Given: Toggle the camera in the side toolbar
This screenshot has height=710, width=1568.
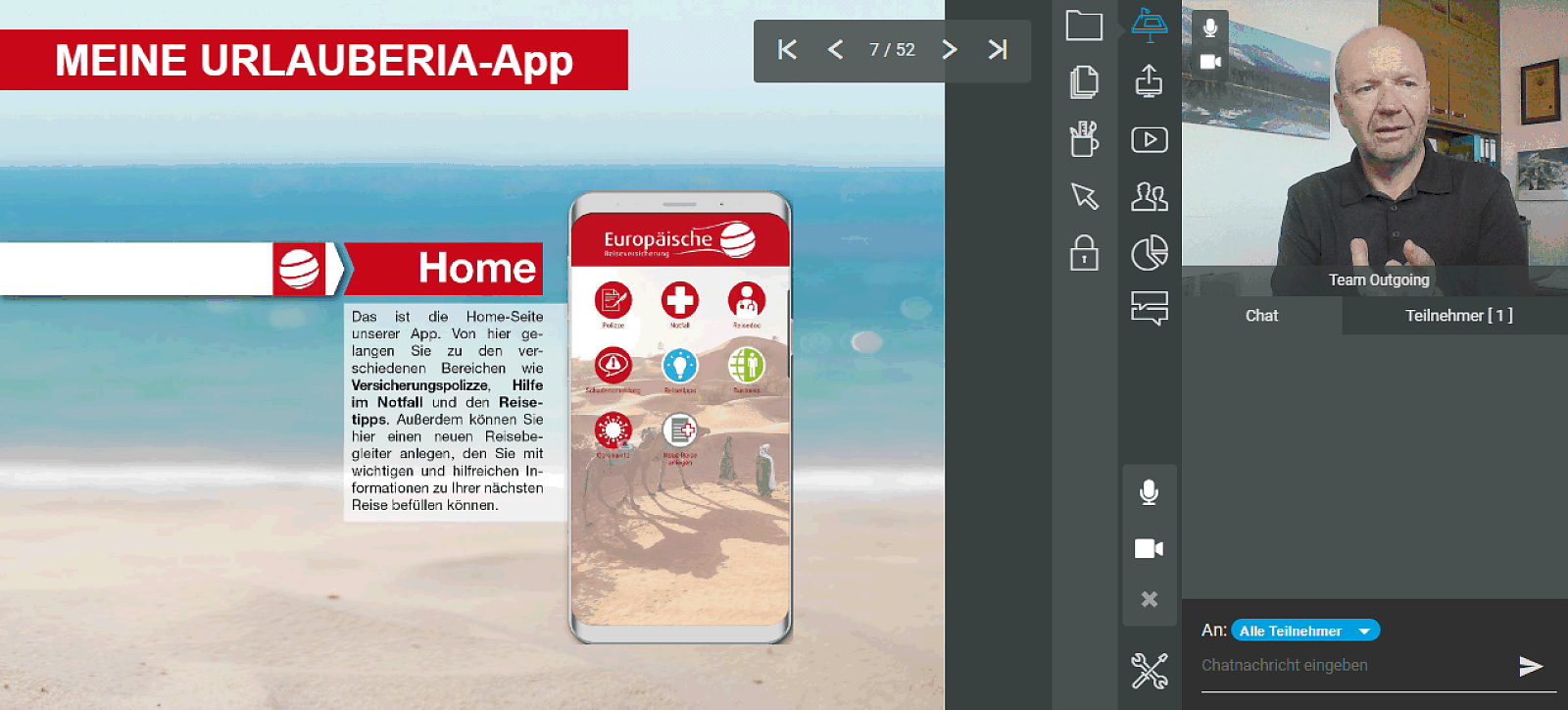Looking at the screenshot, I should click(1150, 548).
